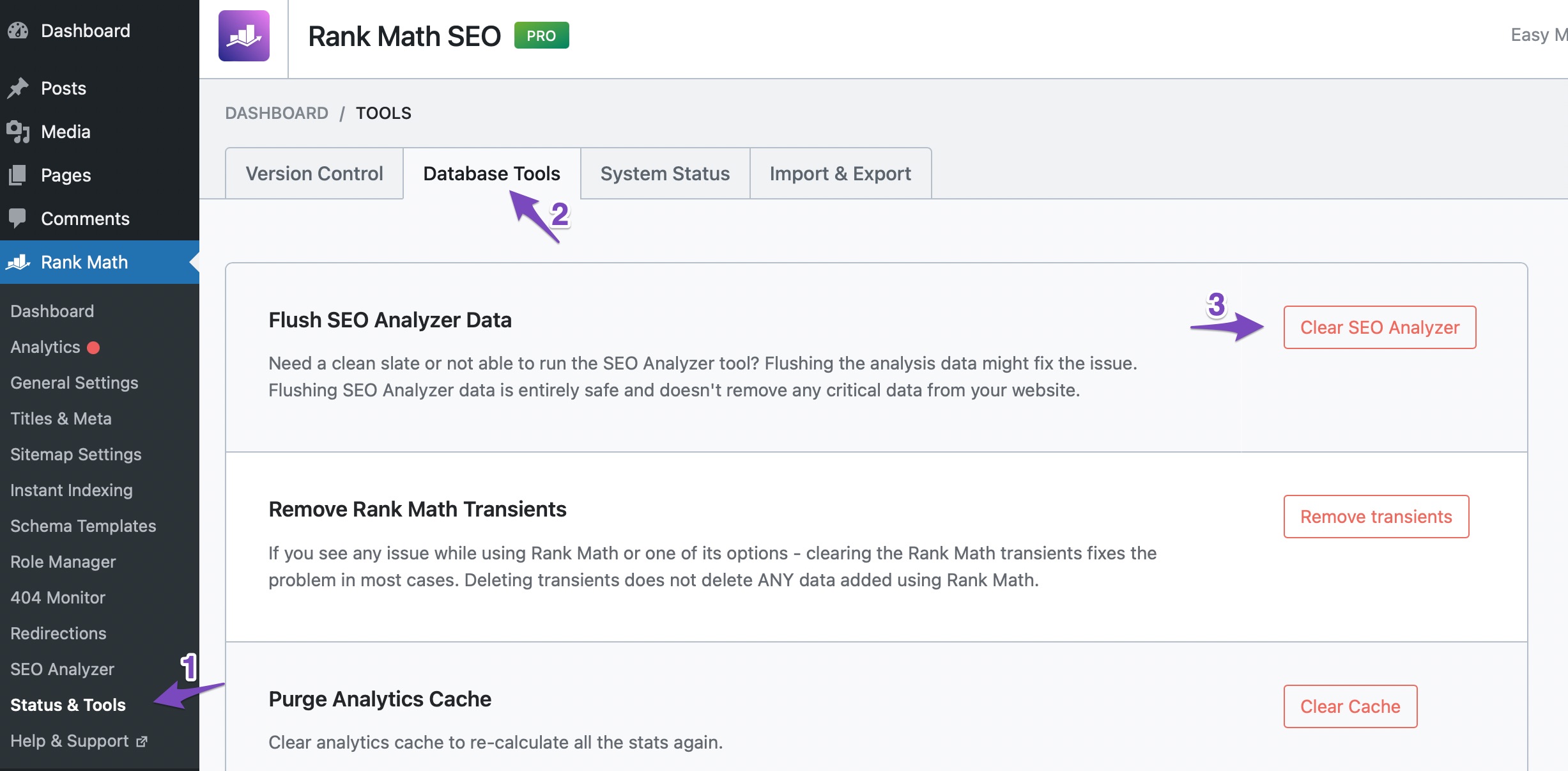Select the Database Tools tab

click(491, 173)
